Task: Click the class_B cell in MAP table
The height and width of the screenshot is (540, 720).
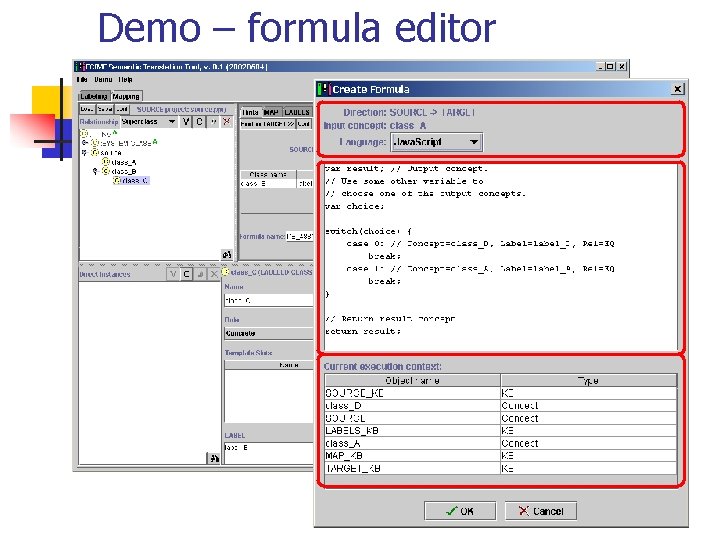Action: tap(268, 184)
